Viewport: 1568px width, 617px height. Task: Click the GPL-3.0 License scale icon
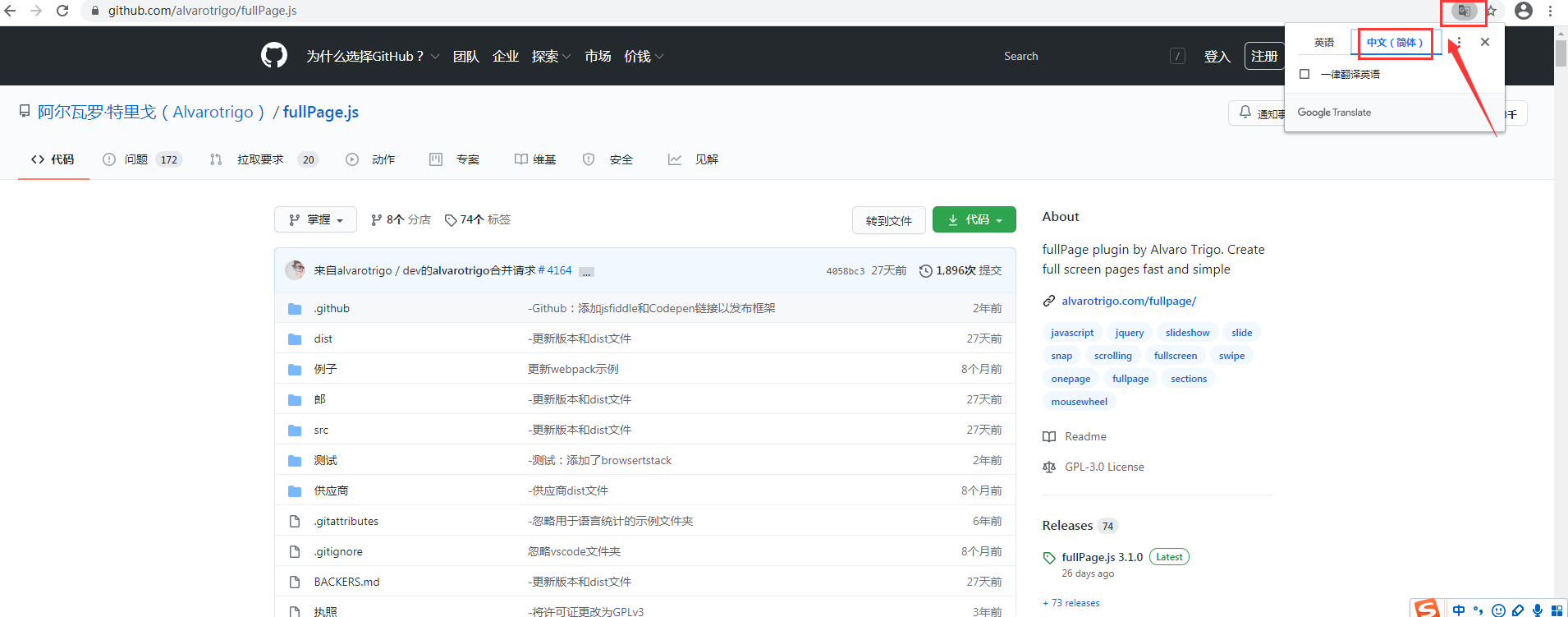[x=1049, y=467]
